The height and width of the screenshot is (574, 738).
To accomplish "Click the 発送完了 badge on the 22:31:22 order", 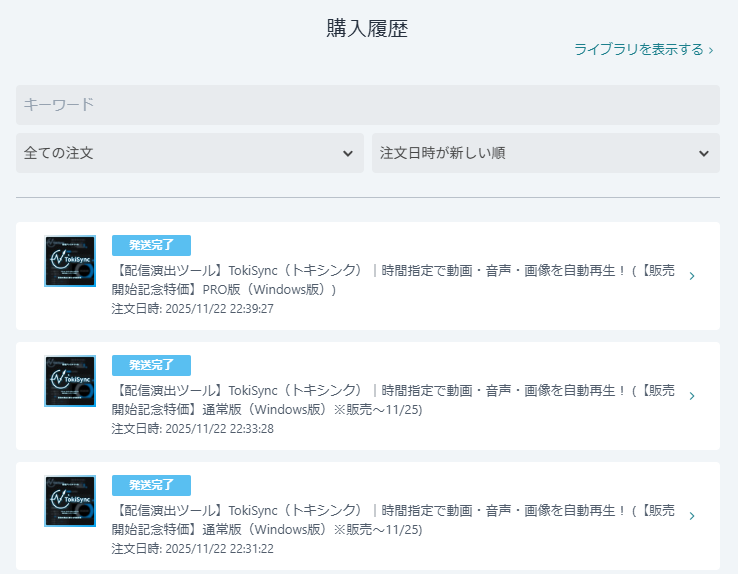I will coord(152,485).
